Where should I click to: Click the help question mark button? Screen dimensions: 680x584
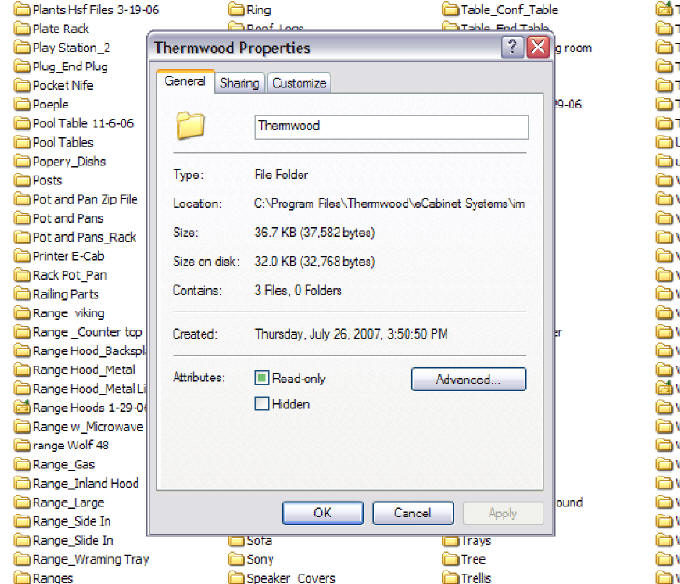512,47
